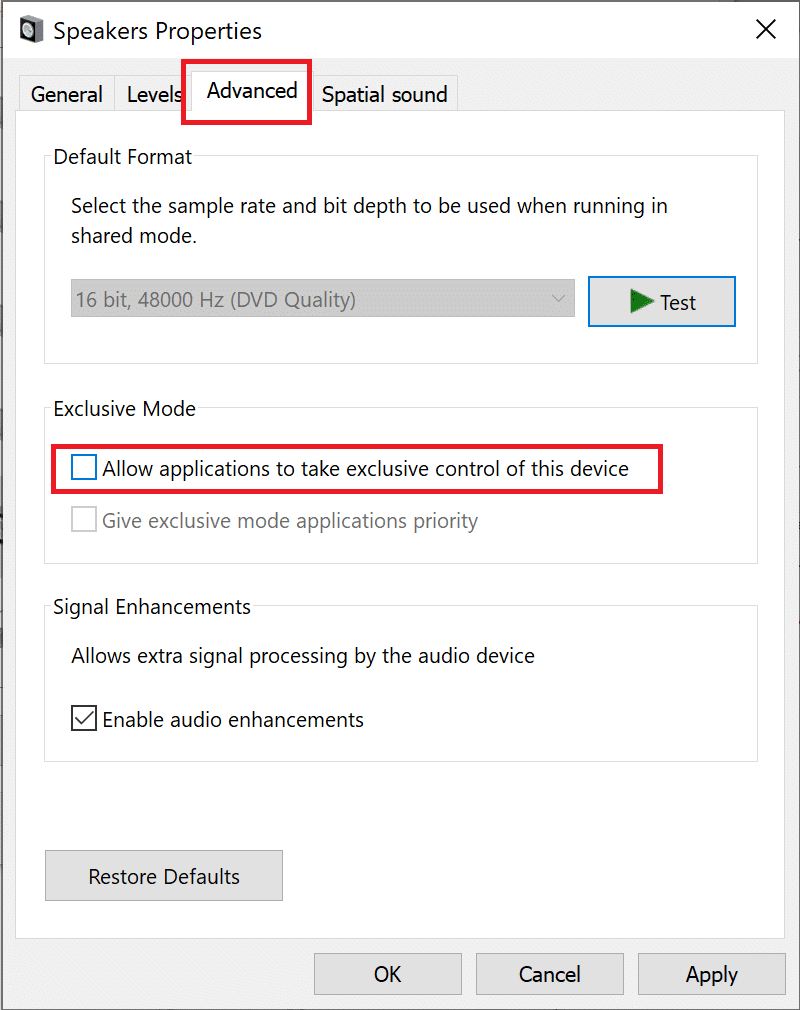
Task: Click the Restore Defaults button
Action: (x=164, y=876)
